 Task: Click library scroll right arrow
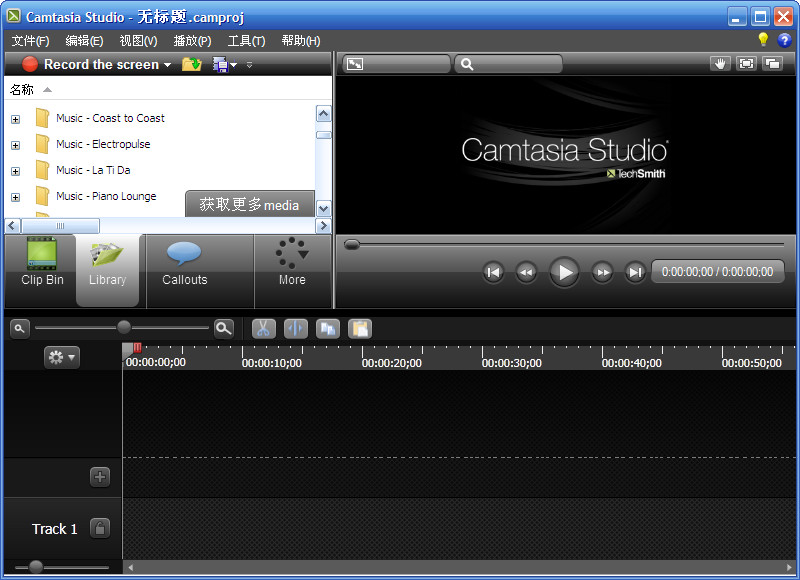pyautogui.click(x=323, y=225)
